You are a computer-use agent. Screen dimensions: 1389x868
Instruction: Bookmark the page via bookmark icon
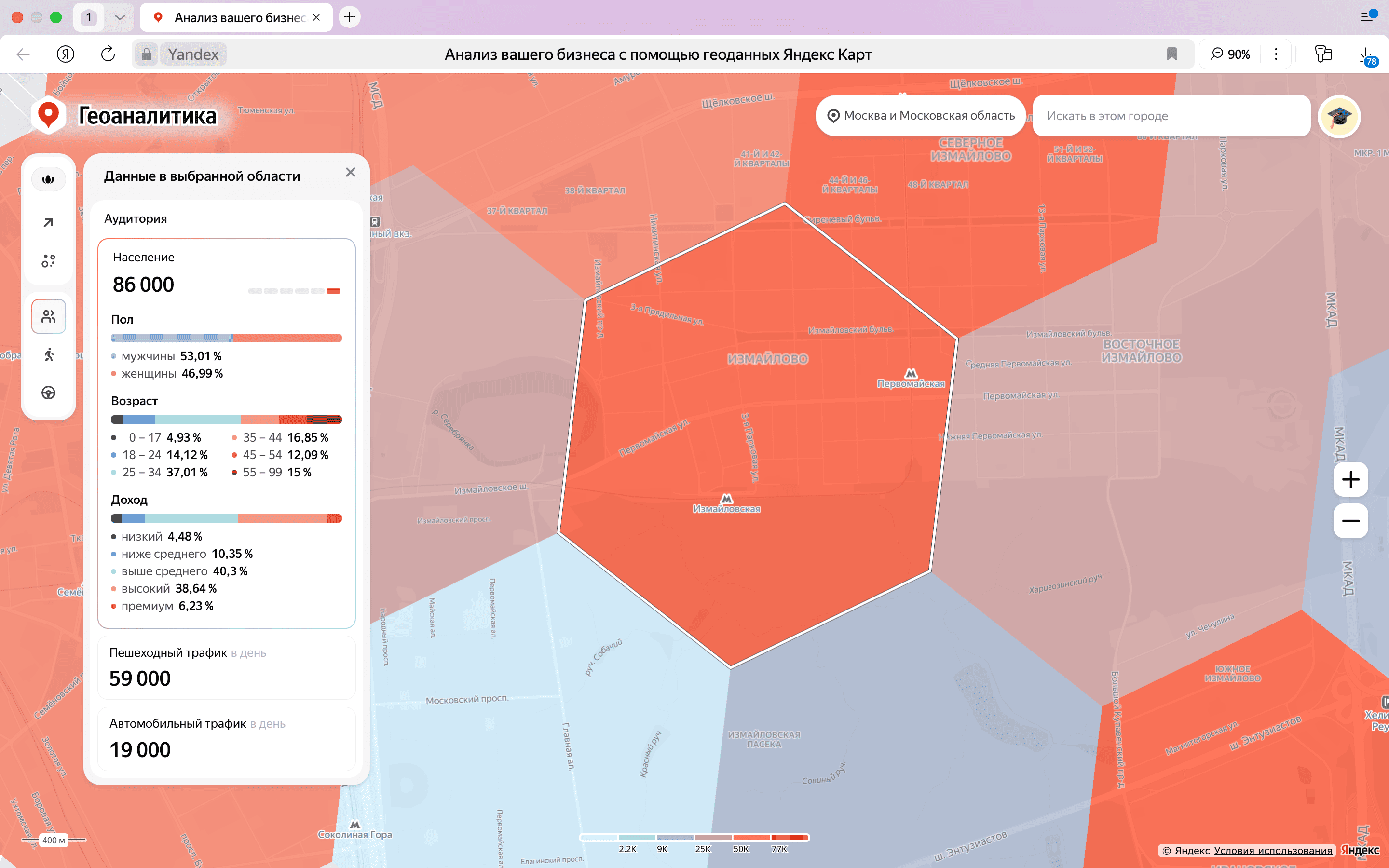coord(1171,54)
